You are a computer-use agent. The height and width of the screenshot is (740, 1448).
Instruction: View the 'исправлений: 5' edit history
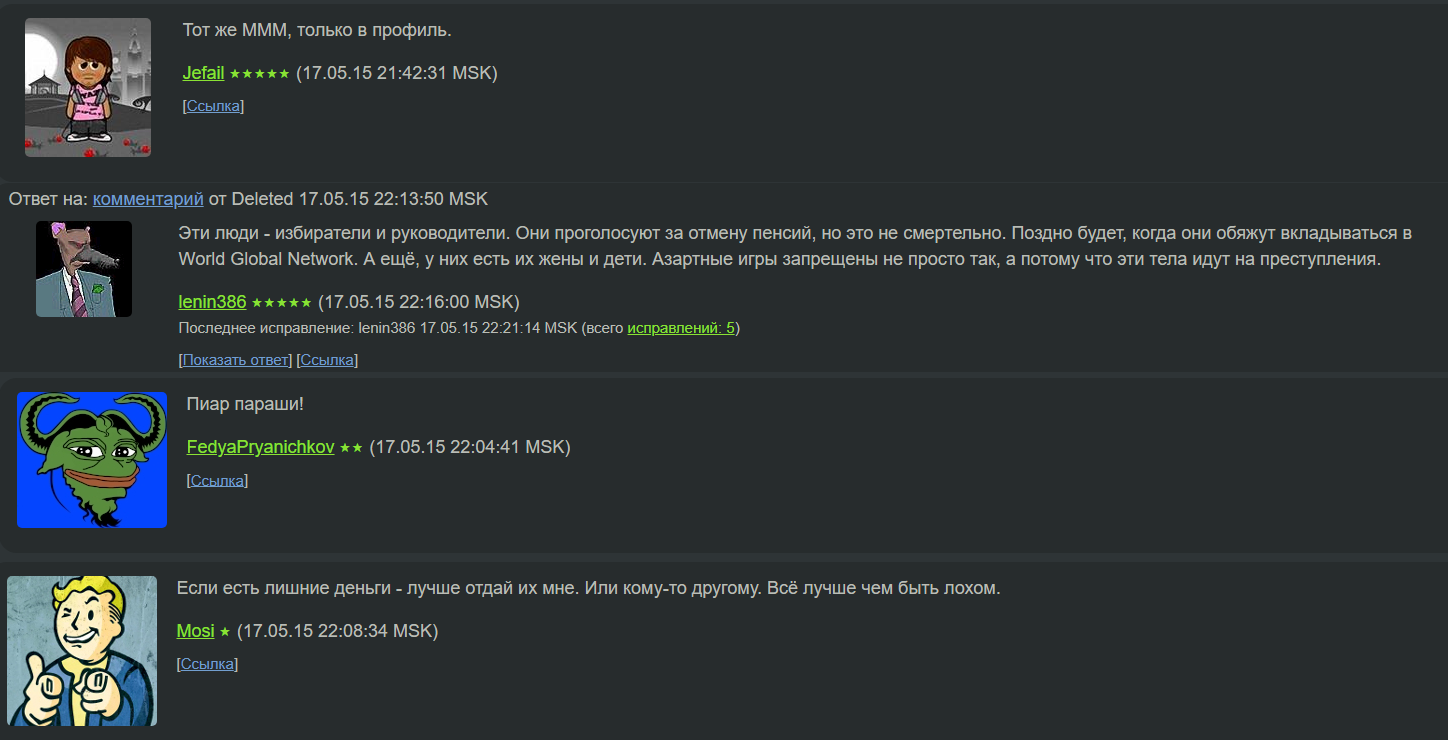point(681,328)
